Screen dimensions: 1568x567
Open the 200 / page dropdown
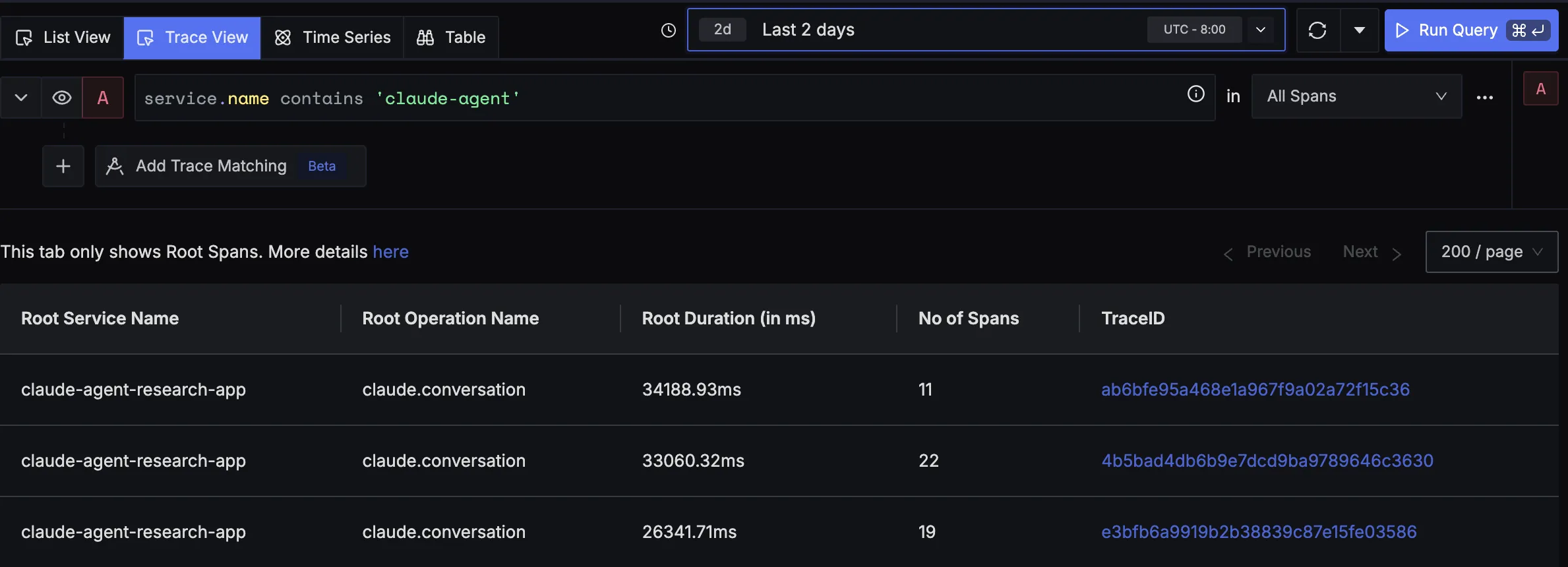[x=1491, y=252]
